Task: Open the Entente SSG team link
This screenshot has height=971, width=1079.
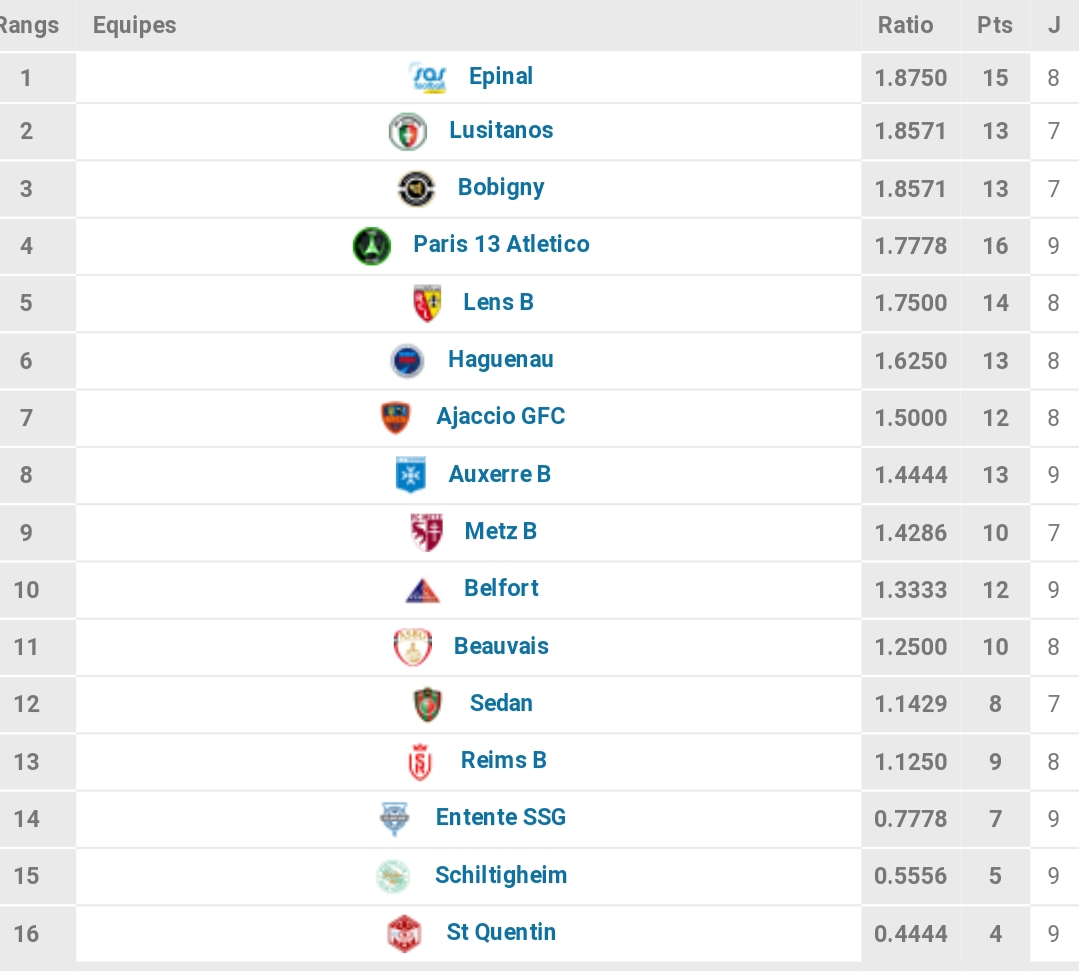Action: (x=501, y=818)
